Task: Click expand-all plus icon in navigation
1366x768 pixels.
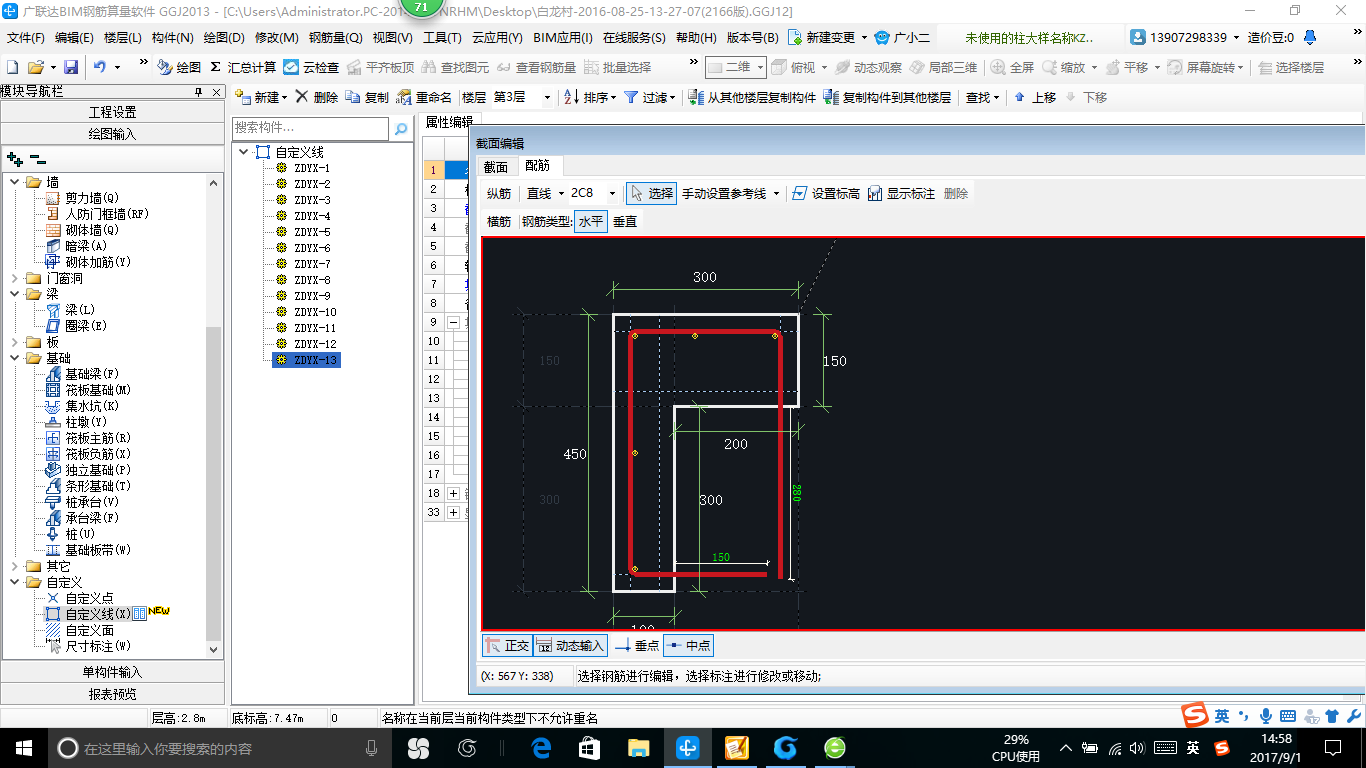Action: pos(14,158)
